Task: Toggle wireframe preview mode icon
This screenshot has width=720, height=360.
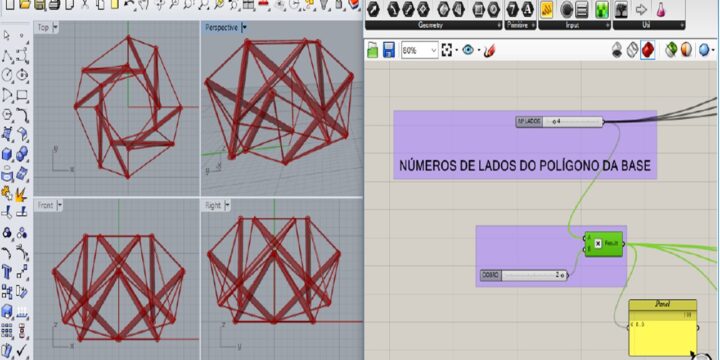Action: [x=632, y=50]
